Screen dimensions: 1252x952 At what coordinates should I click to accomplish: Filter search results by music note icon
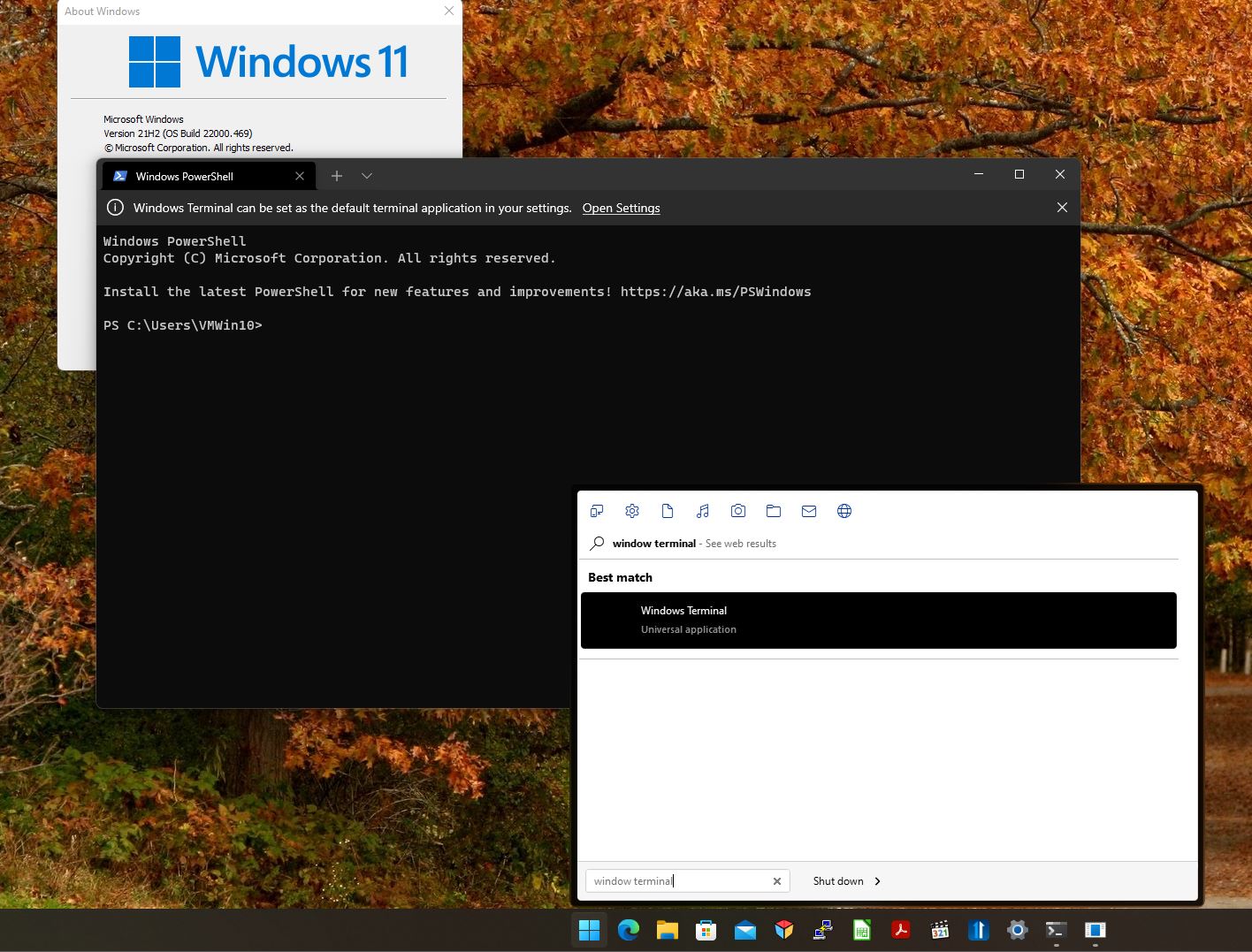click(x=703, y=511)
